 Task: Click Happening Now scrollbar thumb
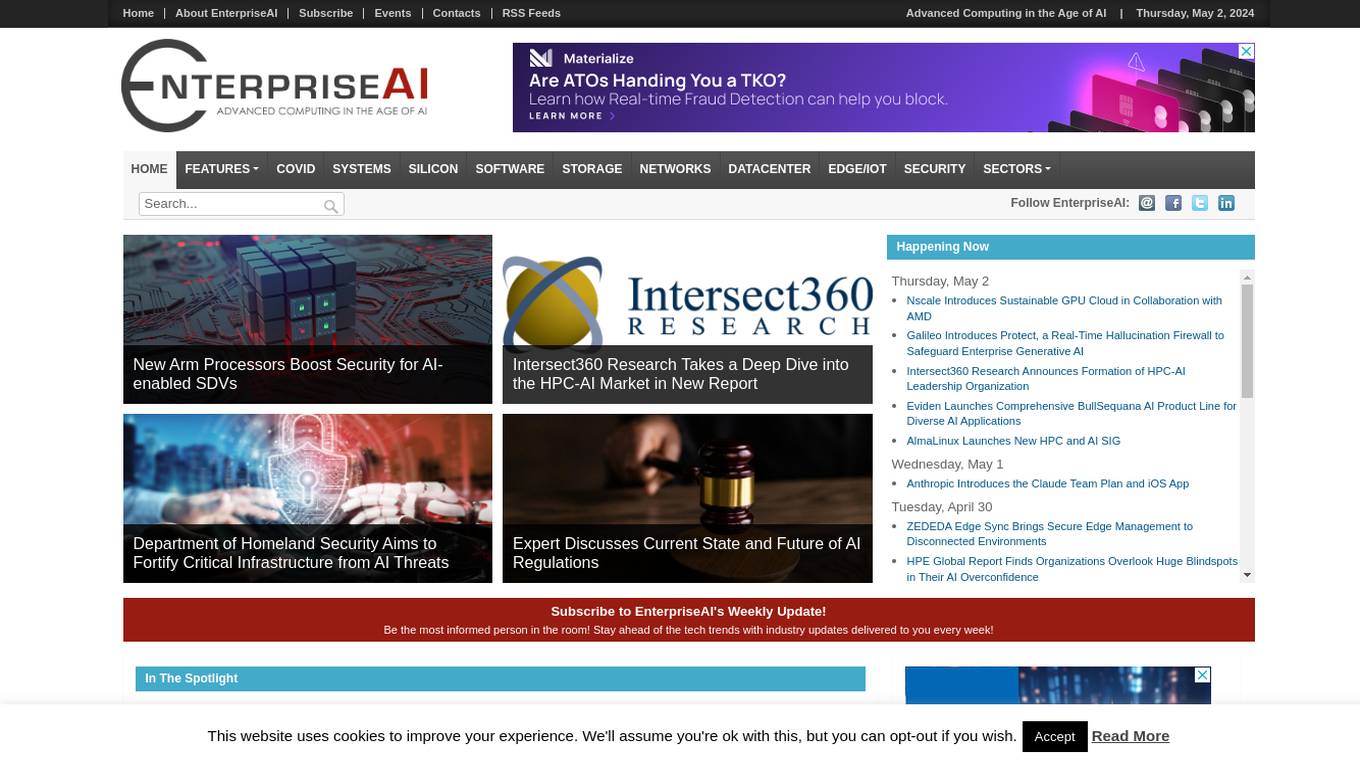click(x=1247, y=341)
